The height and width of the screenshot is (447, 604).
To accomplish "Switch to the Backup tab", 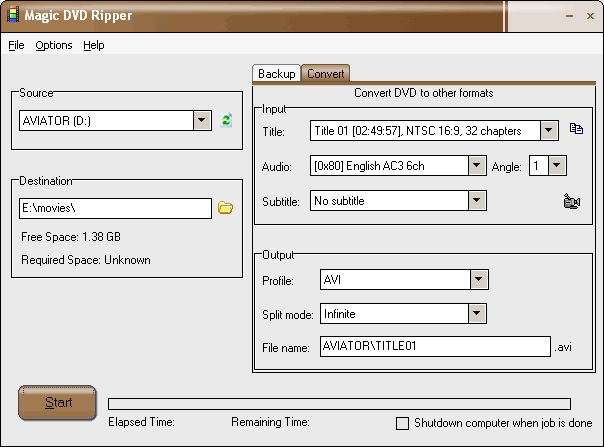I will coord(277,74).
